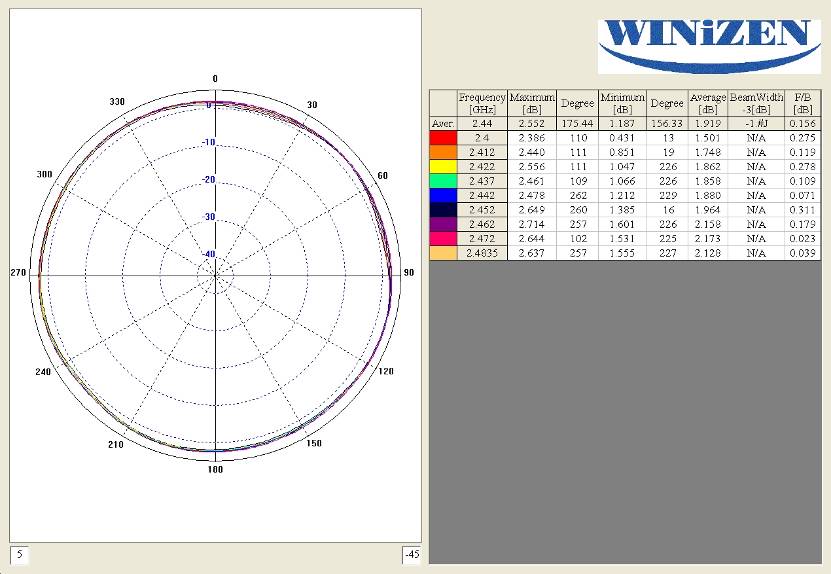The image size is (831, 574).
Task: Click the BeamWidth -3[dB] column header
Action: click(756, 103)
